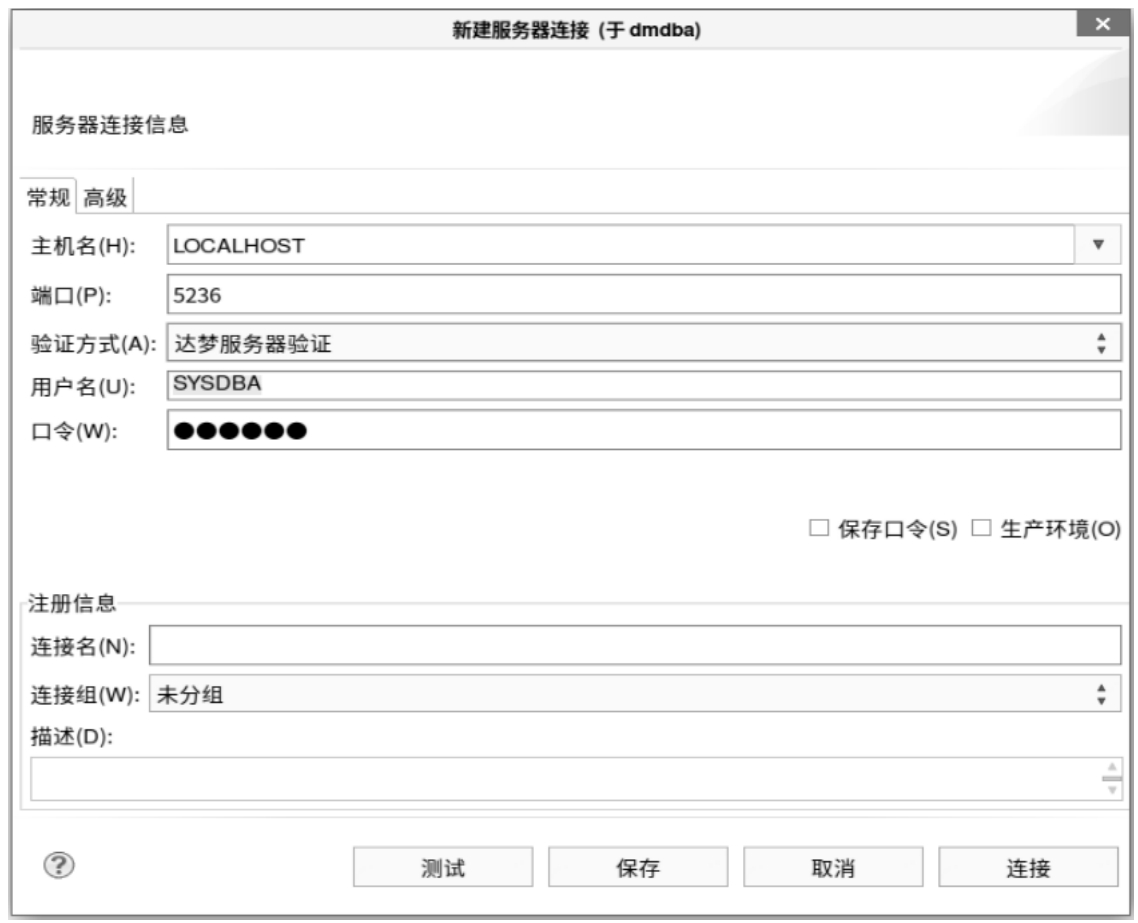Focus the 主机名 LOCALHOST text field

(620, 245)
